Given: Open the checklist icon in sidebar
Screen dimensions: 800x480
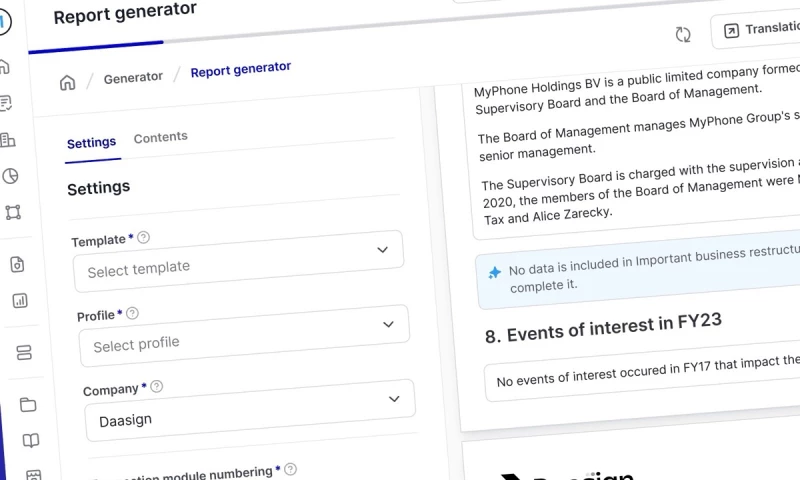Looking at the screenshot, I should (6, 103).
